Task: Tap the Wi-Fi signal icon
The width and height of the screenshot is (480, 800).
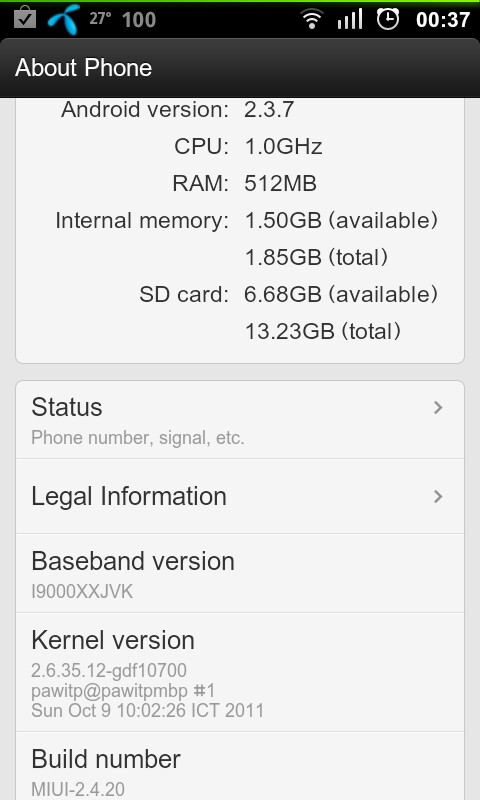Action: click(x=311, y=19)
